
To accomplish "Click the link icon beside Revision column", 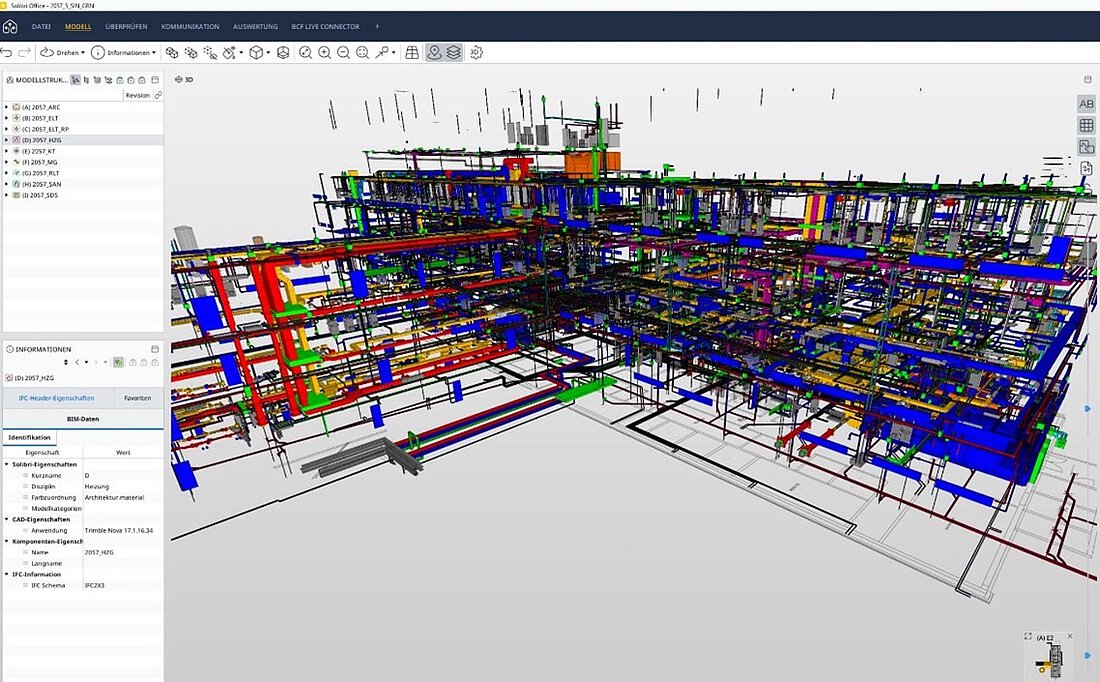I will tap(157, 95).
